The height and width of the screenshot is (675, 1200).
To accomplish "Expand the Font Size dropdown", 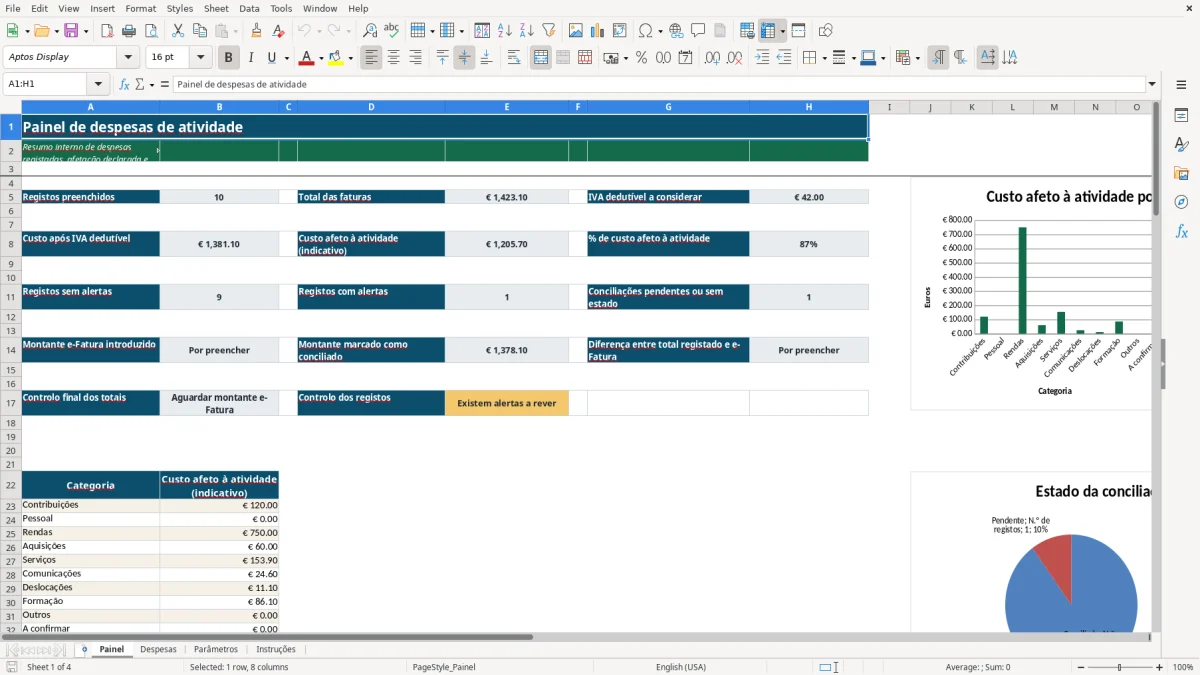I will (x=201, y=57).
